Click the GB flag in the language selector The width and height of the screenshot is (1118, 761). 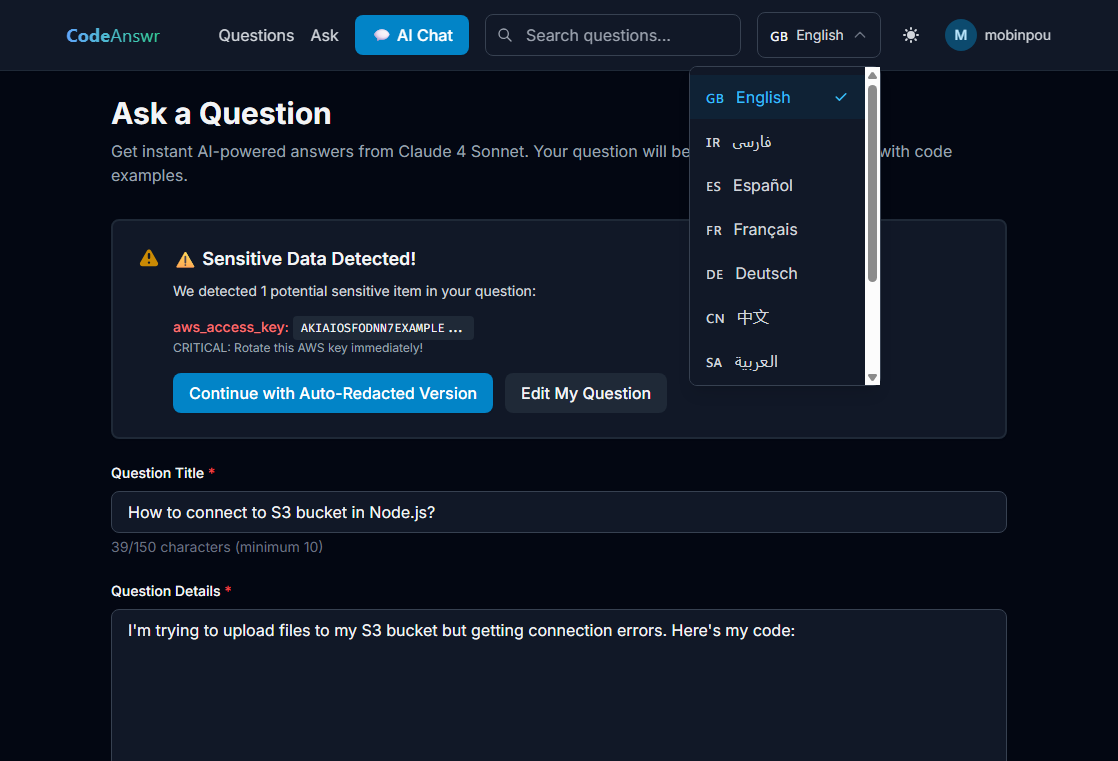click(778, 34)
